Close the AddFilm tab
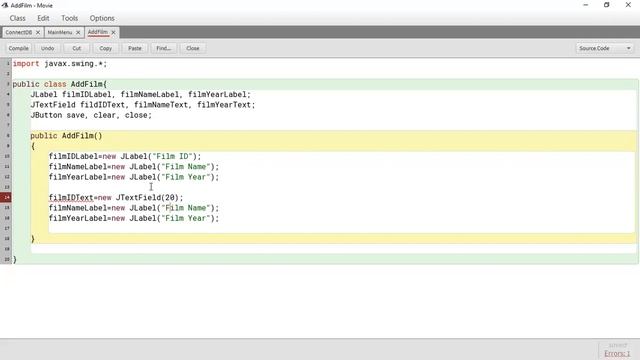The image size is (640, 360). 113,32
